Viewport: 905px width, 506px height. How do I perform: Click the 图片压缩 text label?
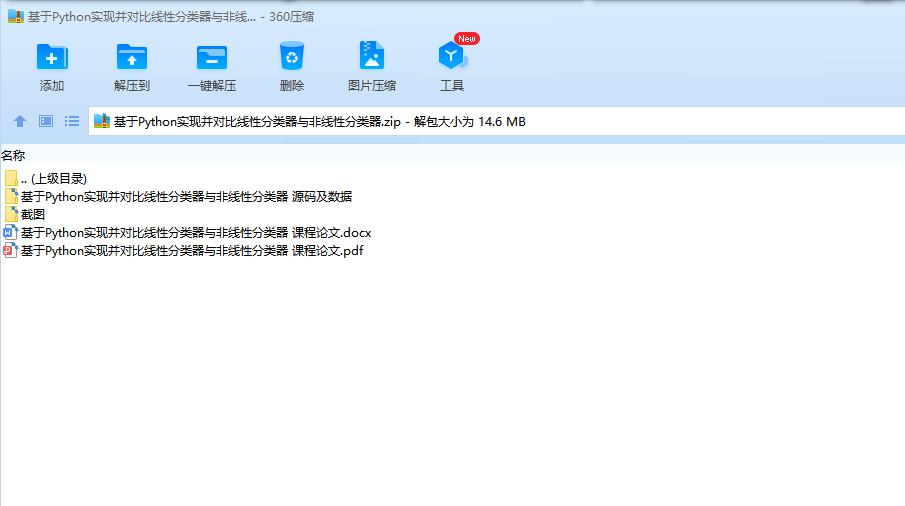(372, 86)
